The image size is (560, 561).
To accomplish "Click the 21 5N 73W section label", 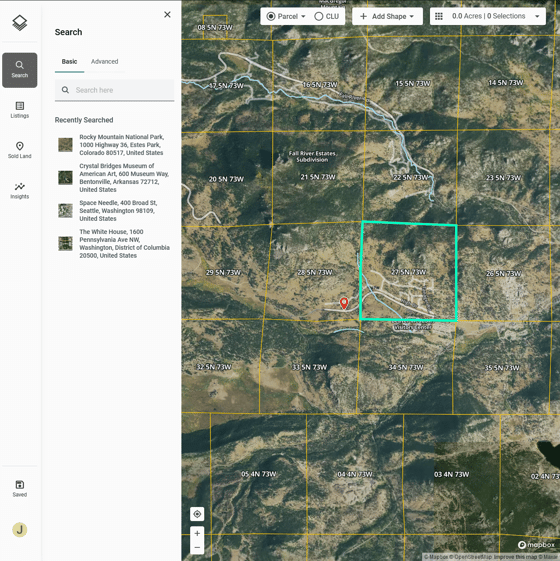I will point(318,177).
